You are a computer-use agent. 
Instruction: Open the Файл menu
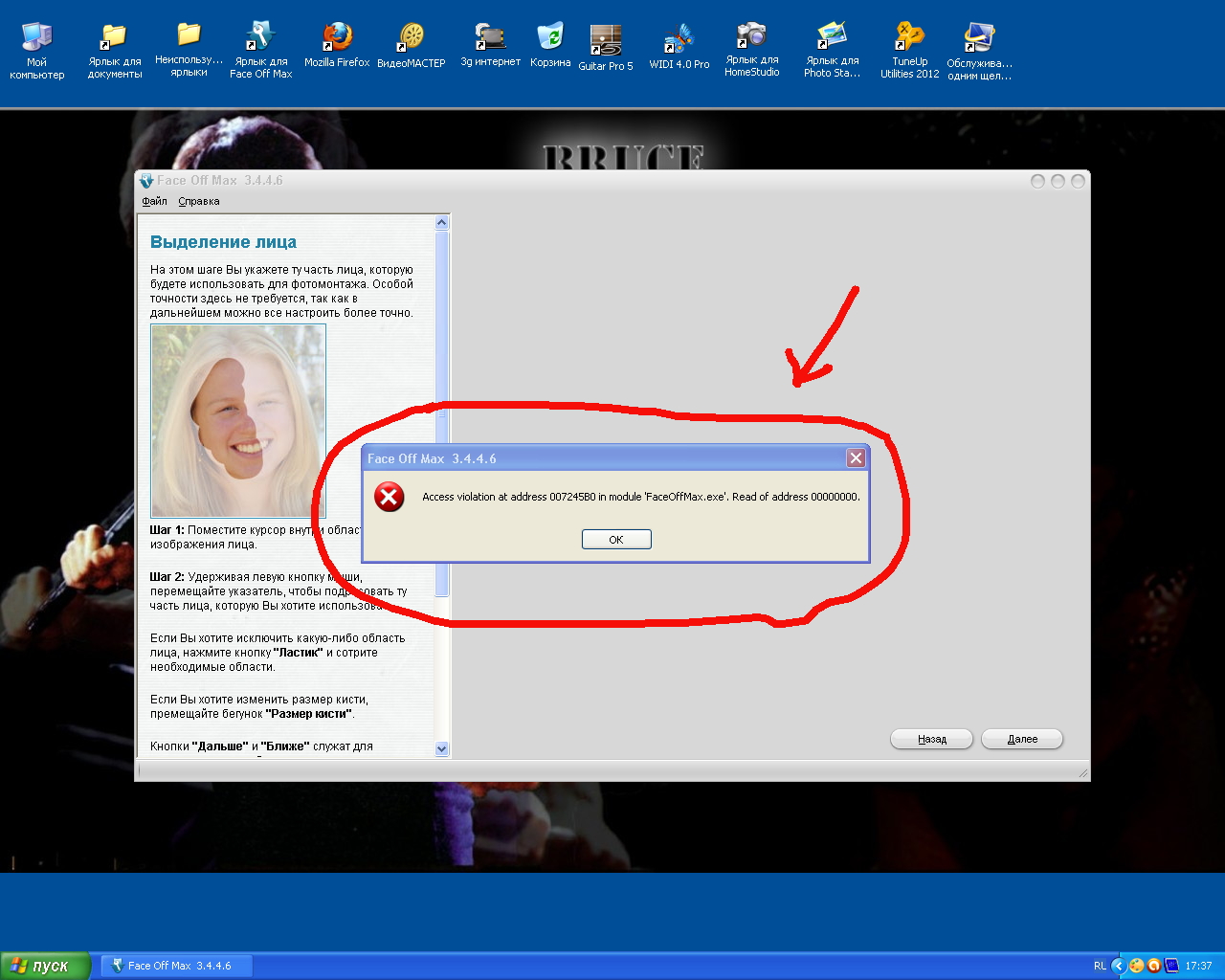154,201
